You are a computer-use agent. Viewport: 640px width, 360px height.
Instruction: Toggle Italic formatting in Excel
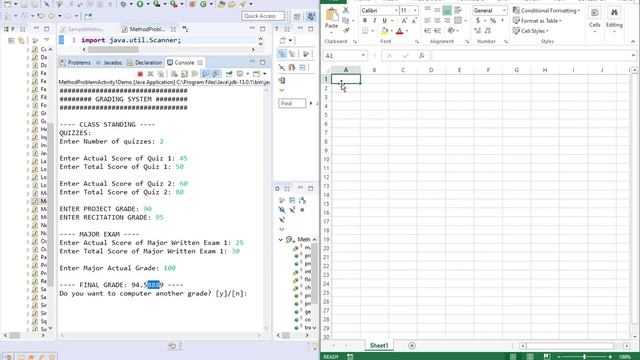(375, 20)
